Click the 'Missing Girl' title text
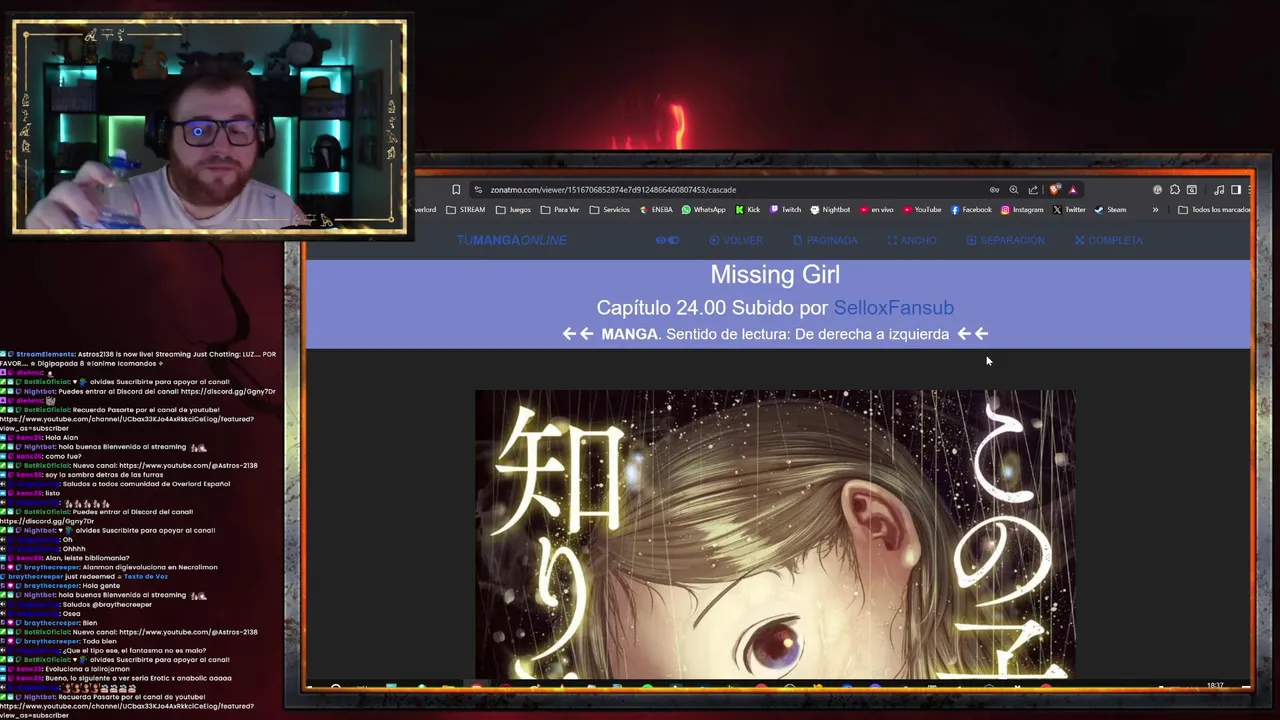 pos(775,275)
